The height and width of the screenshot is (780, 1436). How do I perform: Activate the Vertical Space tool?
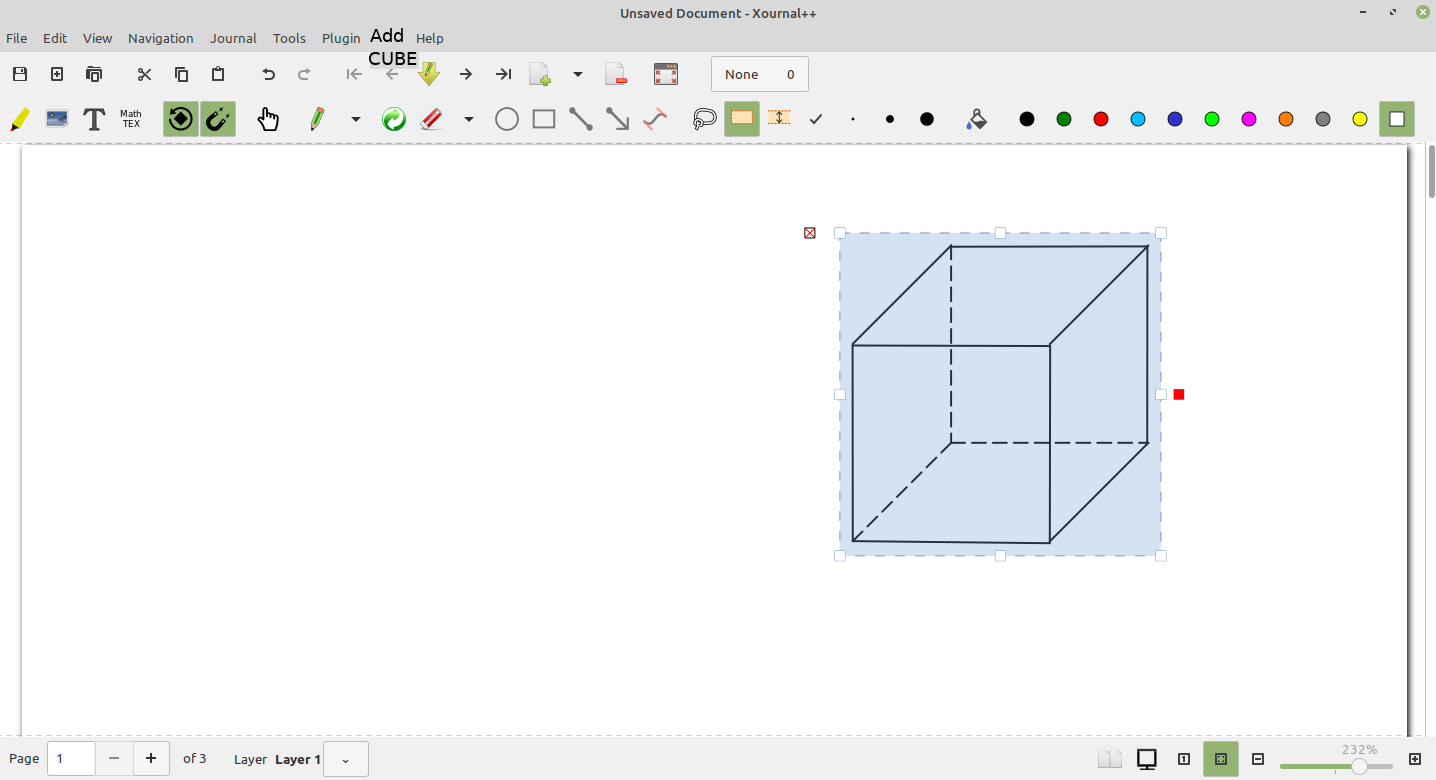coord(780,118)
